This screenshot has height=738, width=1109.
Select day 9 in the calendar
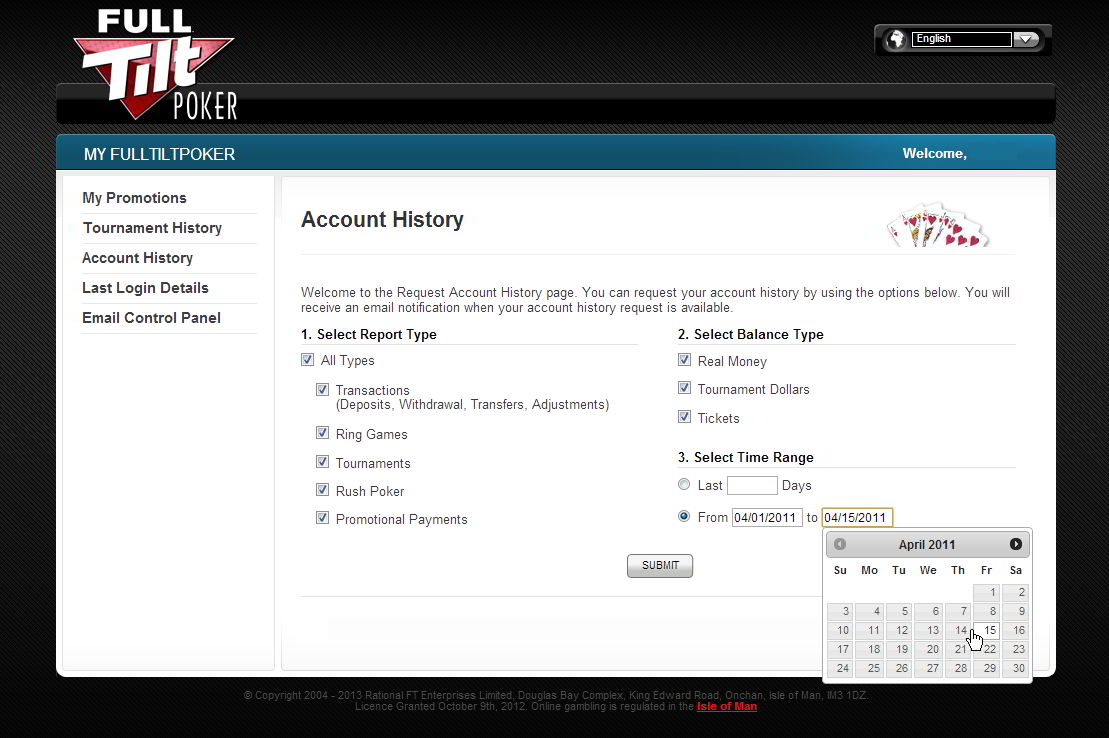tap(1016, 611)
